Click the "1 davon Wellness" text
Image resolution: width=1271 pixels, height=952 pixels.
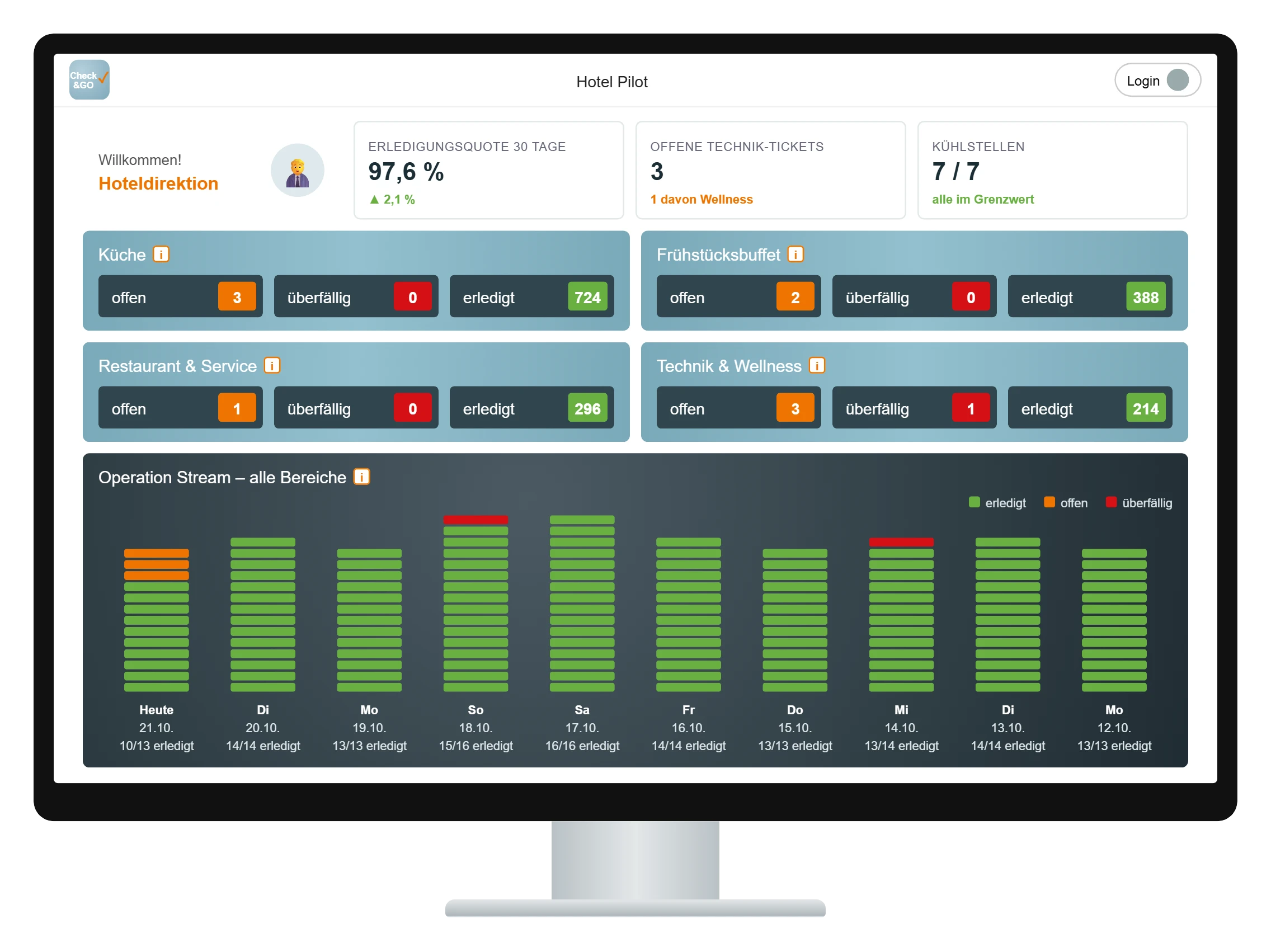pyautogui.click(x=702, y=199)
